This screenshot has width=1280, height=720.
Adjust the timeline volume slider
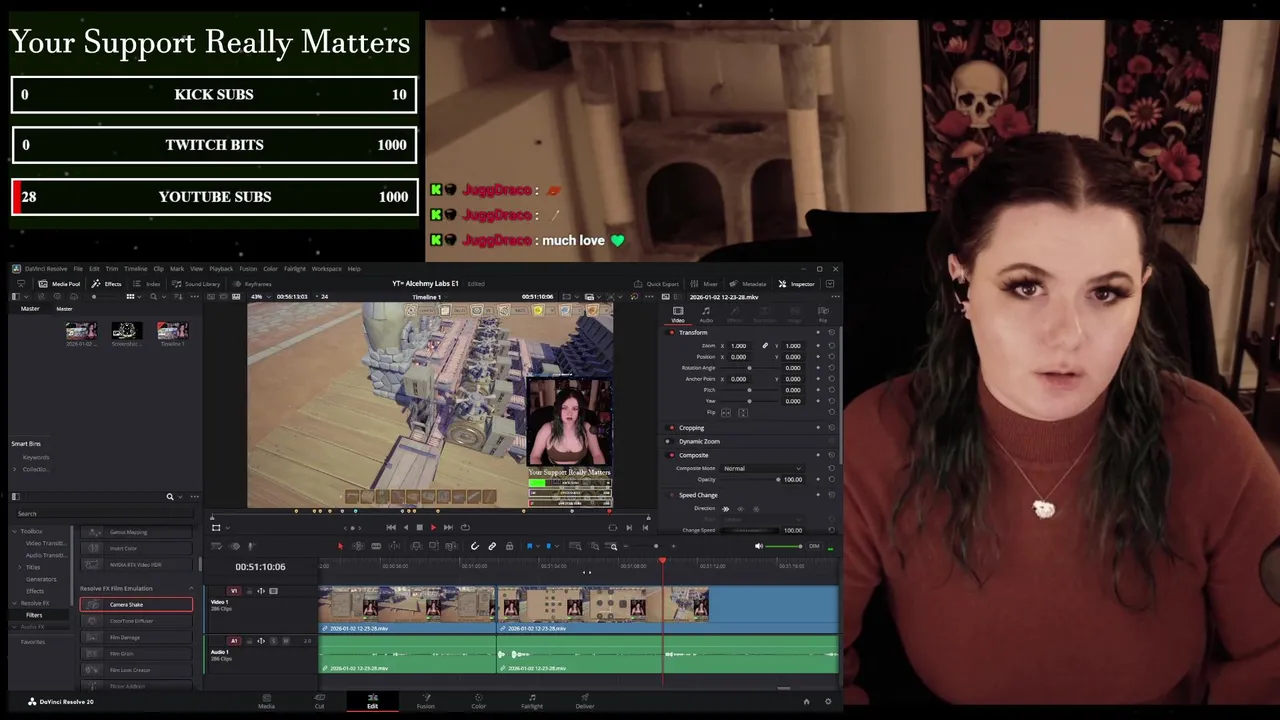[x=784, y=546]
